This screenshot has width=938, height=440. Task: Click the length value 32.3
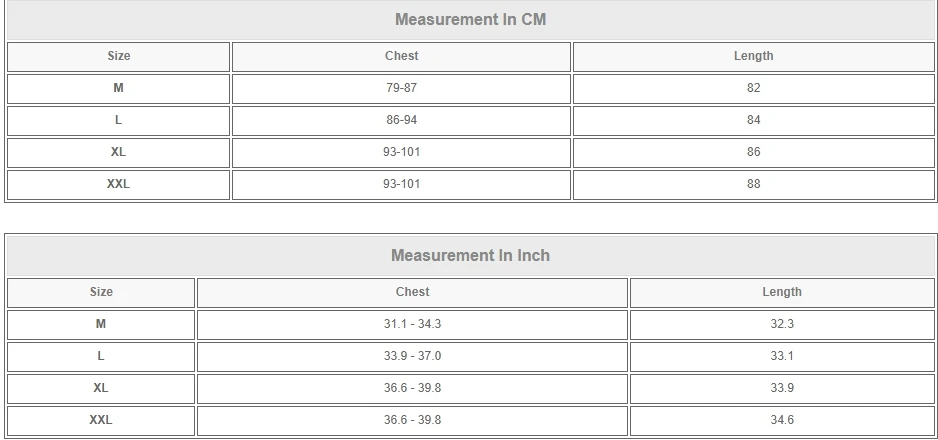(x=782, y=324)
